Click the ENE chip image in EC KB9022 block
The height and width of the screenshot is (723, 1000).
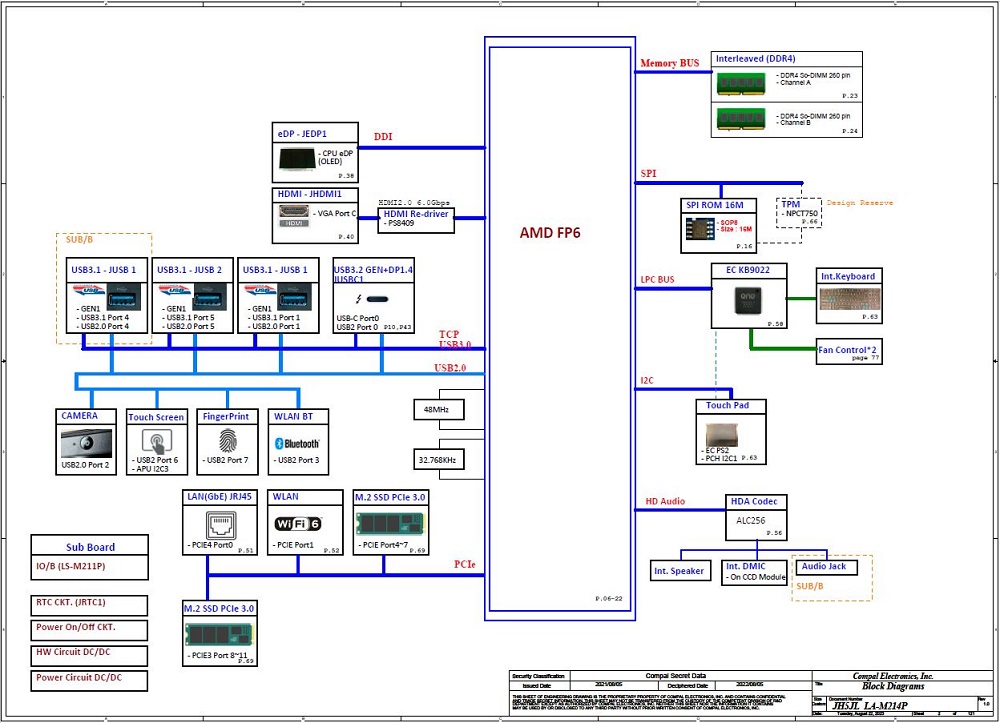(x=747, y=300)
